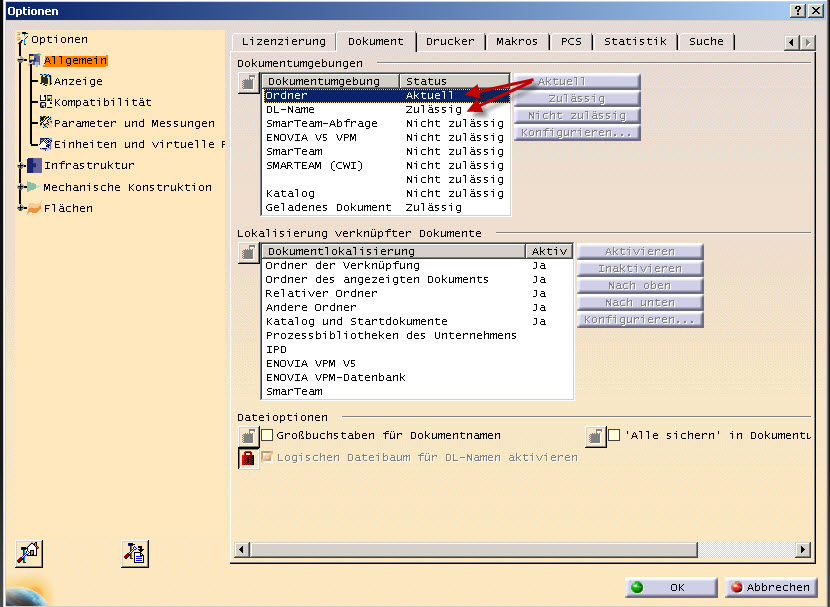This screenshot has height=607, width=830.
Task: Click the Flächen category icon
Action: [x=34, y=208]
